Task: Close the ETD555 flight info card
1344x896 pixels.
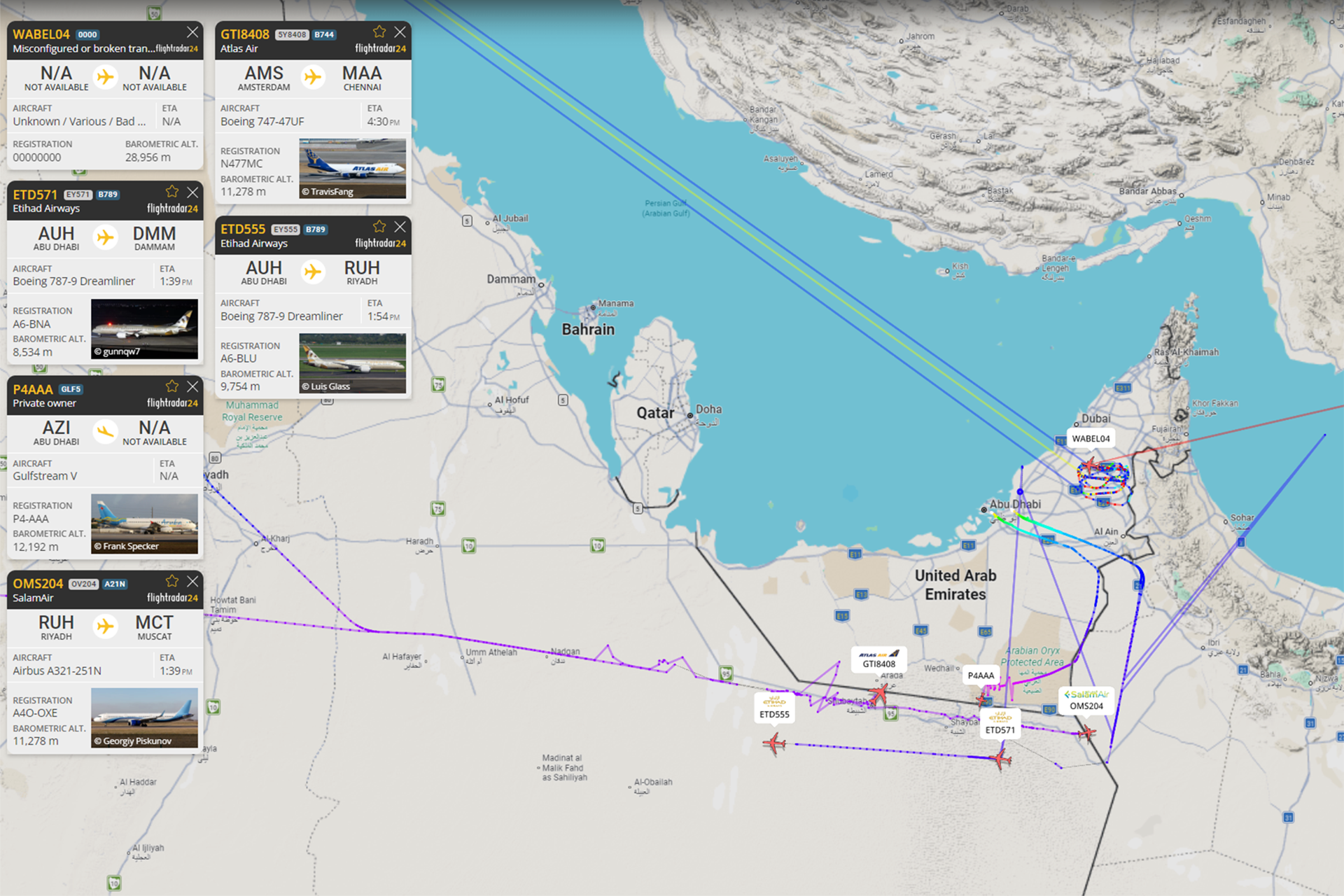Action: [x=400, y=227]
